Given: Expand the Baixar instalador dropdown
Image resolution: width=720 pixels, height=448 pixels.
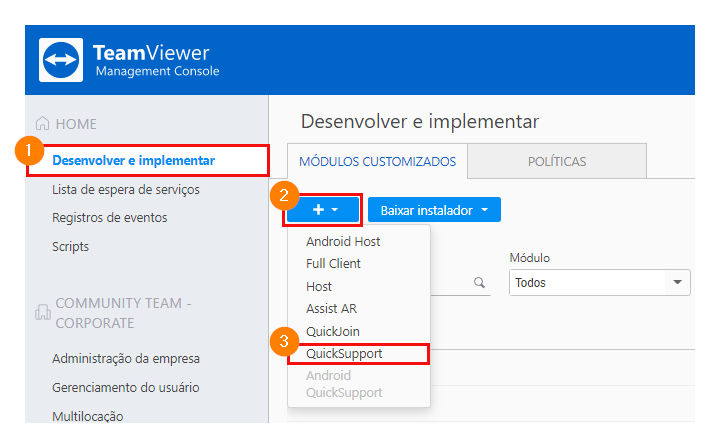Looking at the screenshot, I should pyautogui.click(x=434, y=210).
